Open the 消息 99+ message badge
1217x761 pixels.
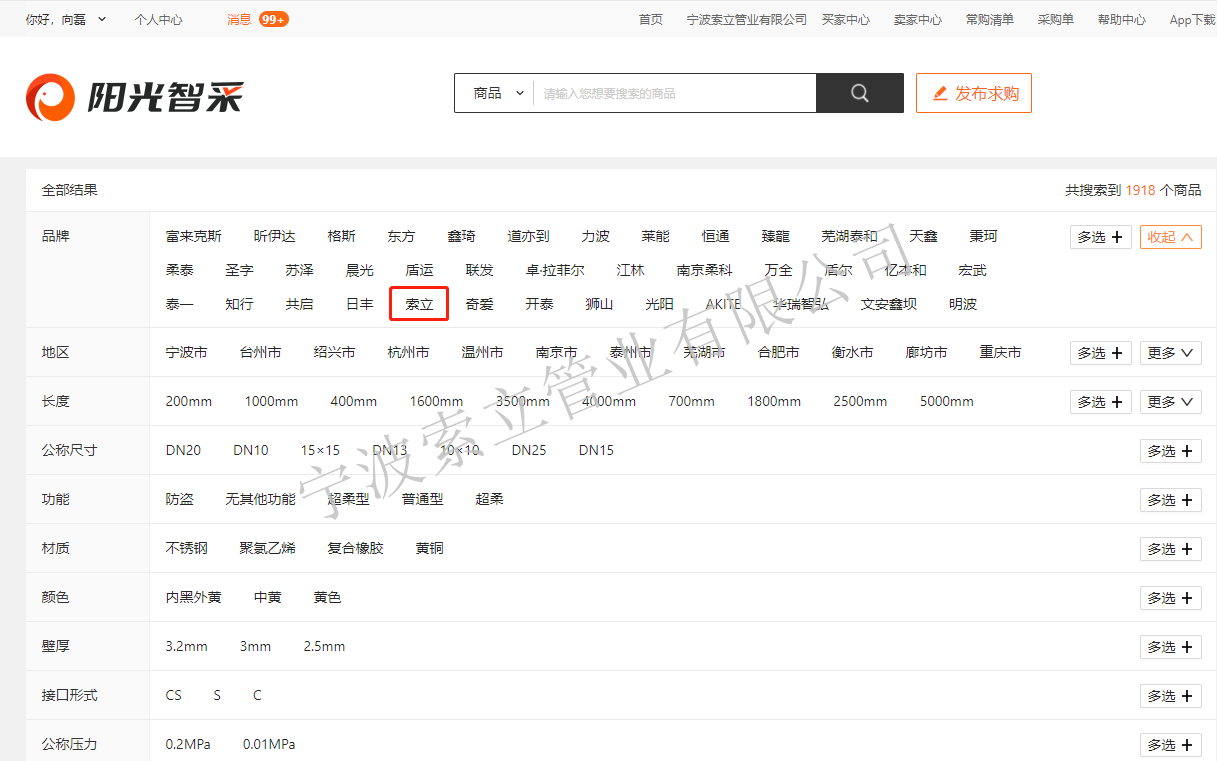[256, 18]
